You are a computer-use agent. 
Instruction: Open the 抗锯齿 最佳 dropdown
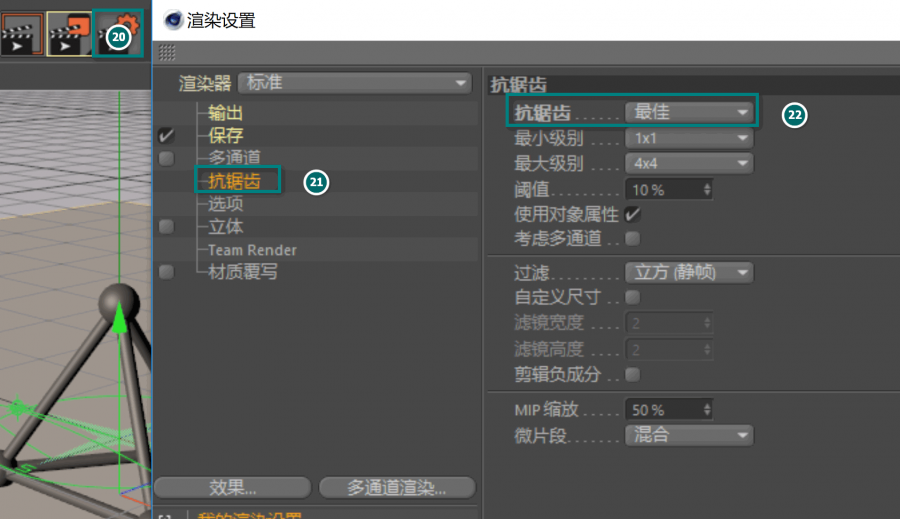pyautogui.click(x=689, y=112)
